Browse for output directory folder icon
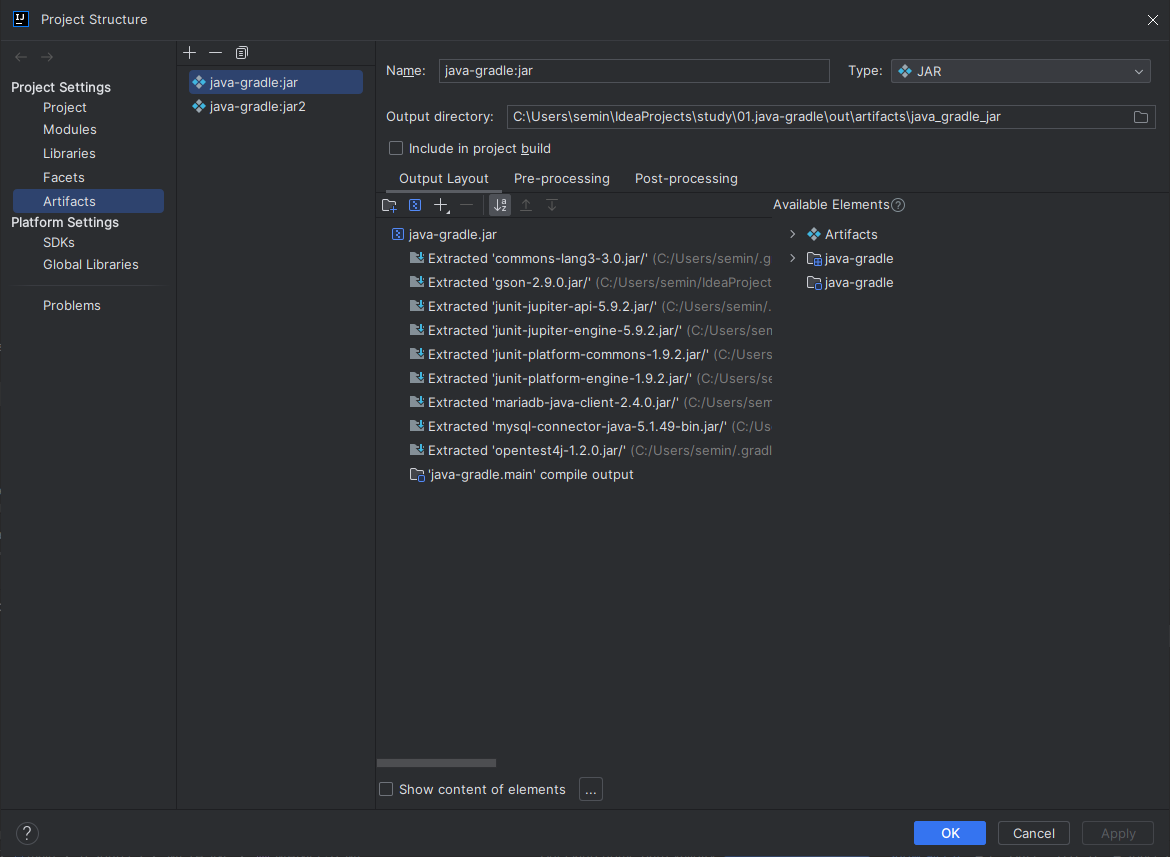Viewport: 1170px width, 857px height. pos(1141,117)
